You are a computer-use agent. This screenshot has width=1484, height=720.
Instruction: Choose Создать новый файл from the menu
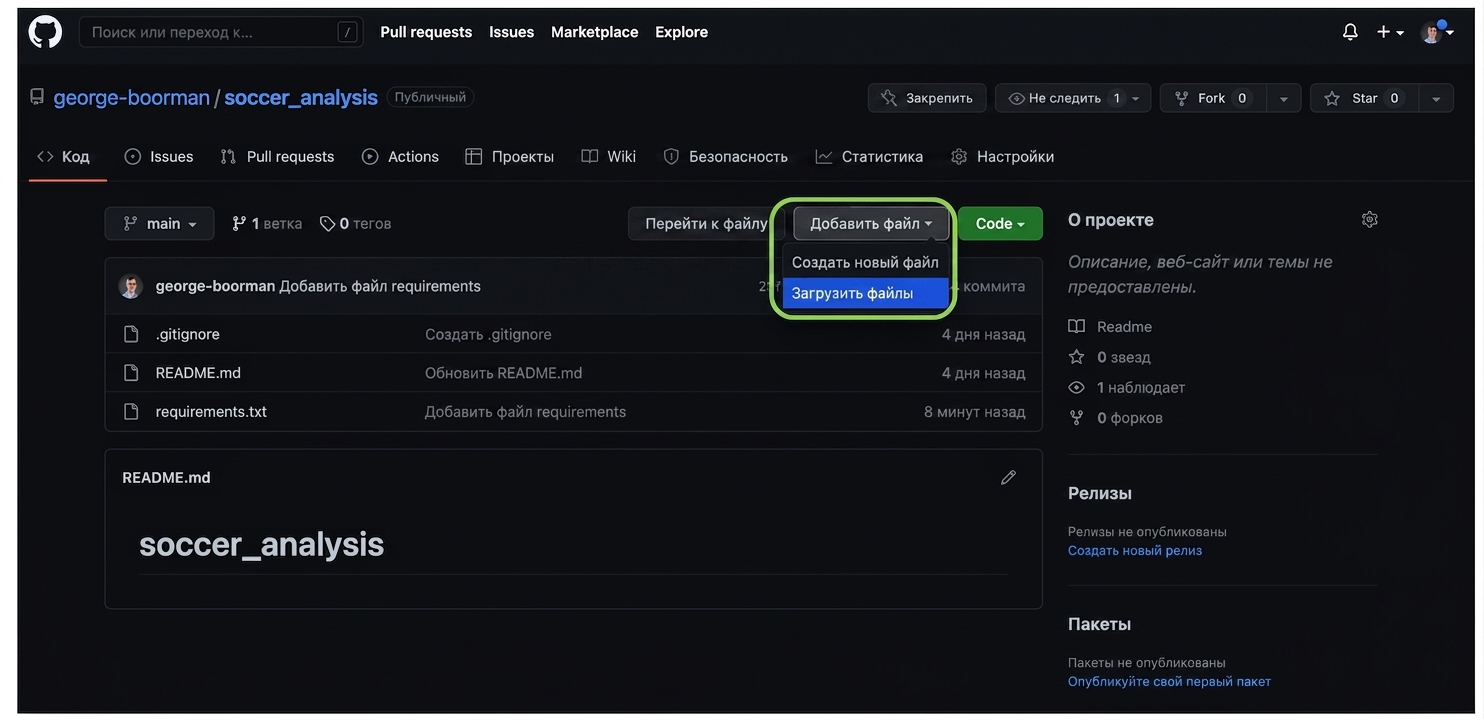(x=865, y=262)
